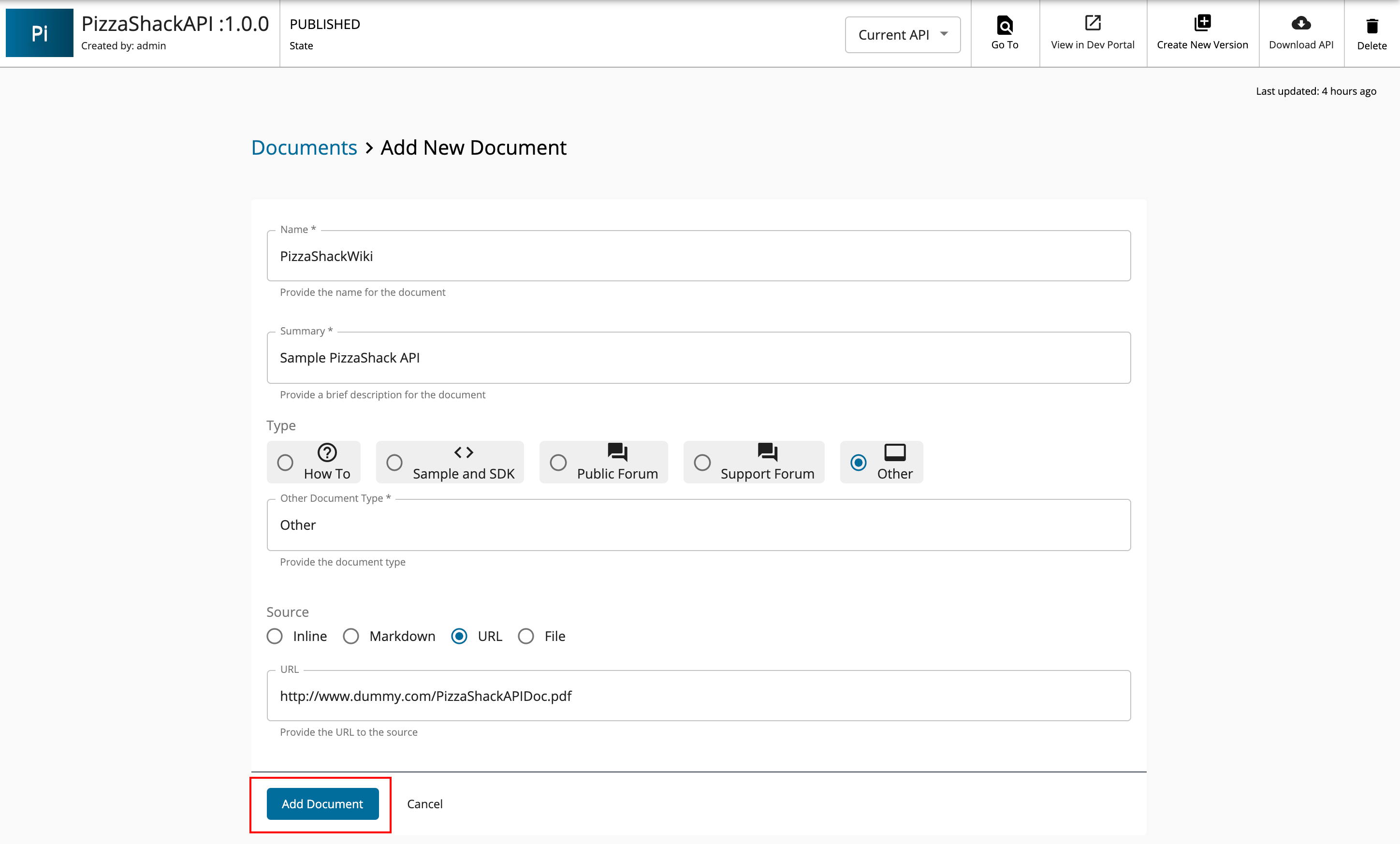
Task: Select the Other document type radio
Action: 858,462
